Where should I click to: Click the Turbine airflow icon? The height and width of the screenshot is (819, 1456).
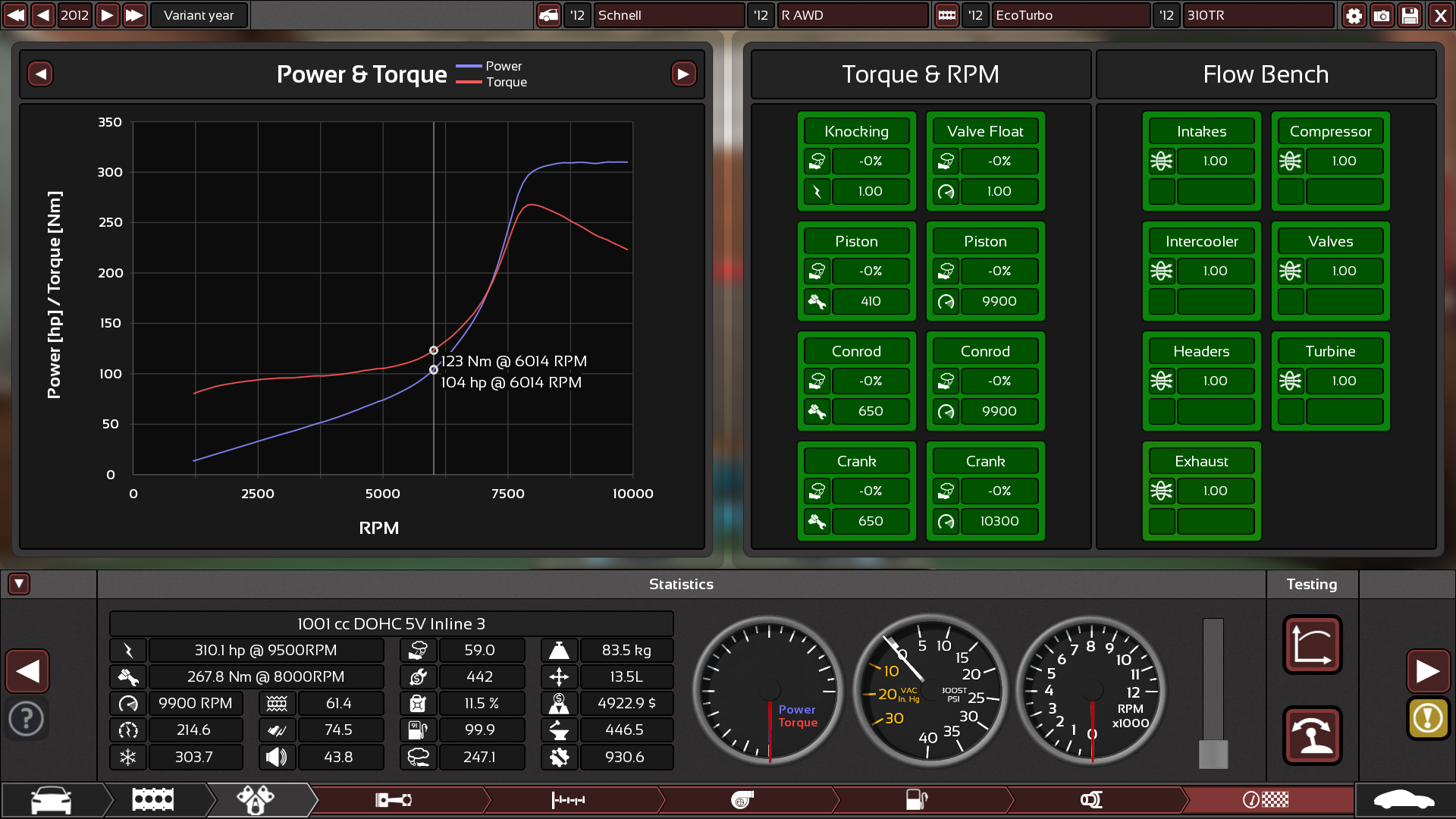pyautogui.click(x=1291, y=381)
